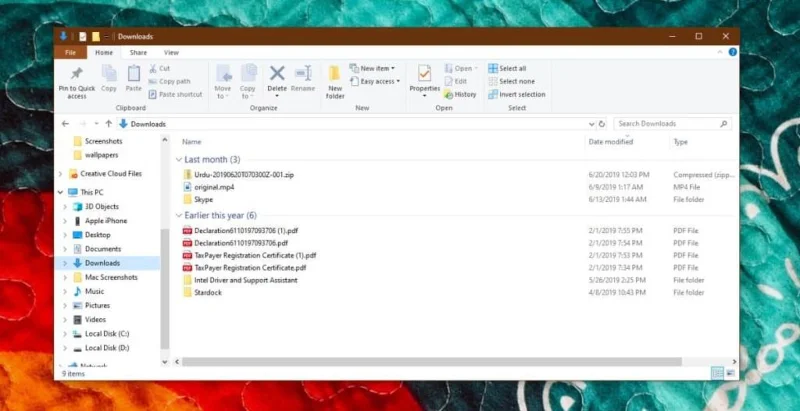Open the File tab
The image size is (800, 411).
pos(70,53)
